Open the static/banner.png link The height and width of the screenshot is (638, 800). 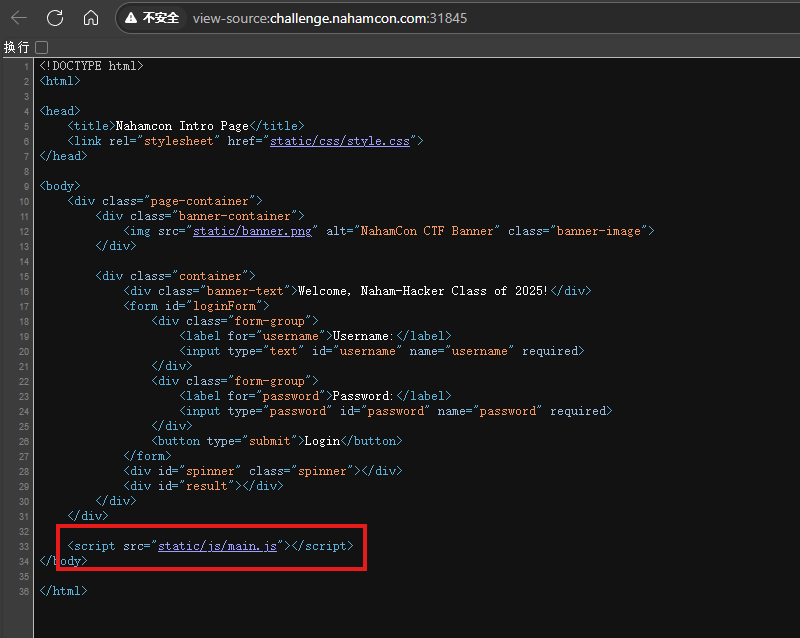(x=252, y=231)
